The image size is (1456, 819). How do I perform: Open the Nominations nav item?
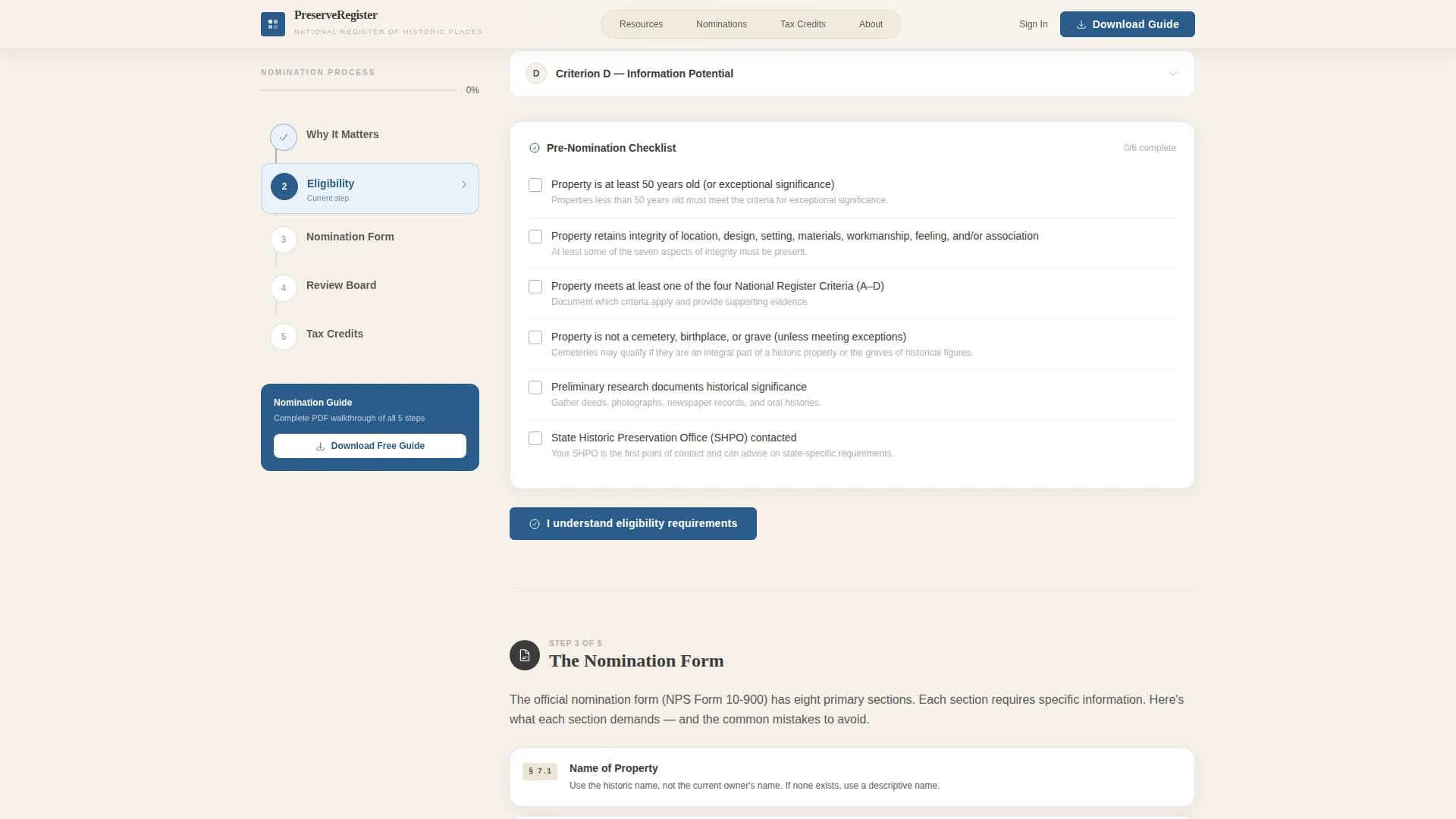[x=721, y=24]
